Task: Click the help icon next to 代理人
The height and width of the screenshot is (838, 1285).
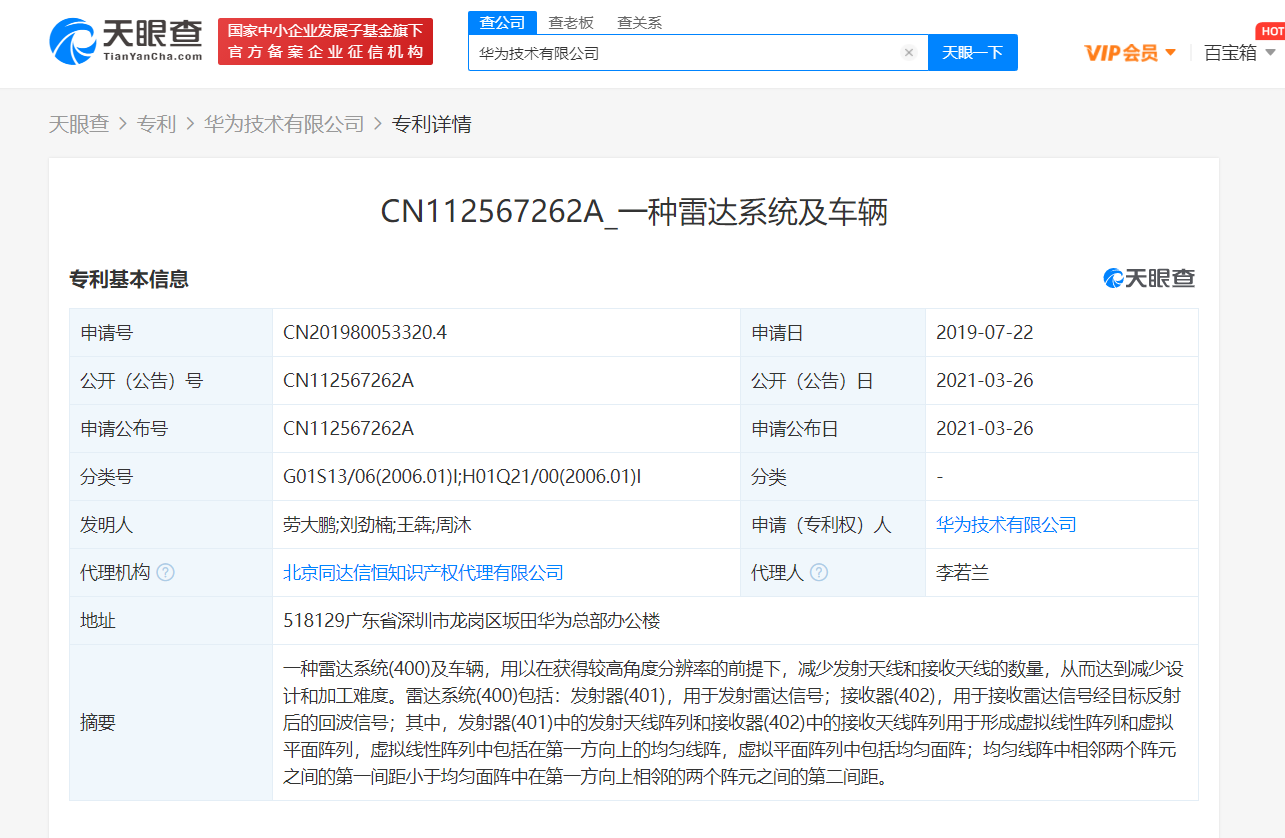Action: pyautogui.click(x=820, y=572)
